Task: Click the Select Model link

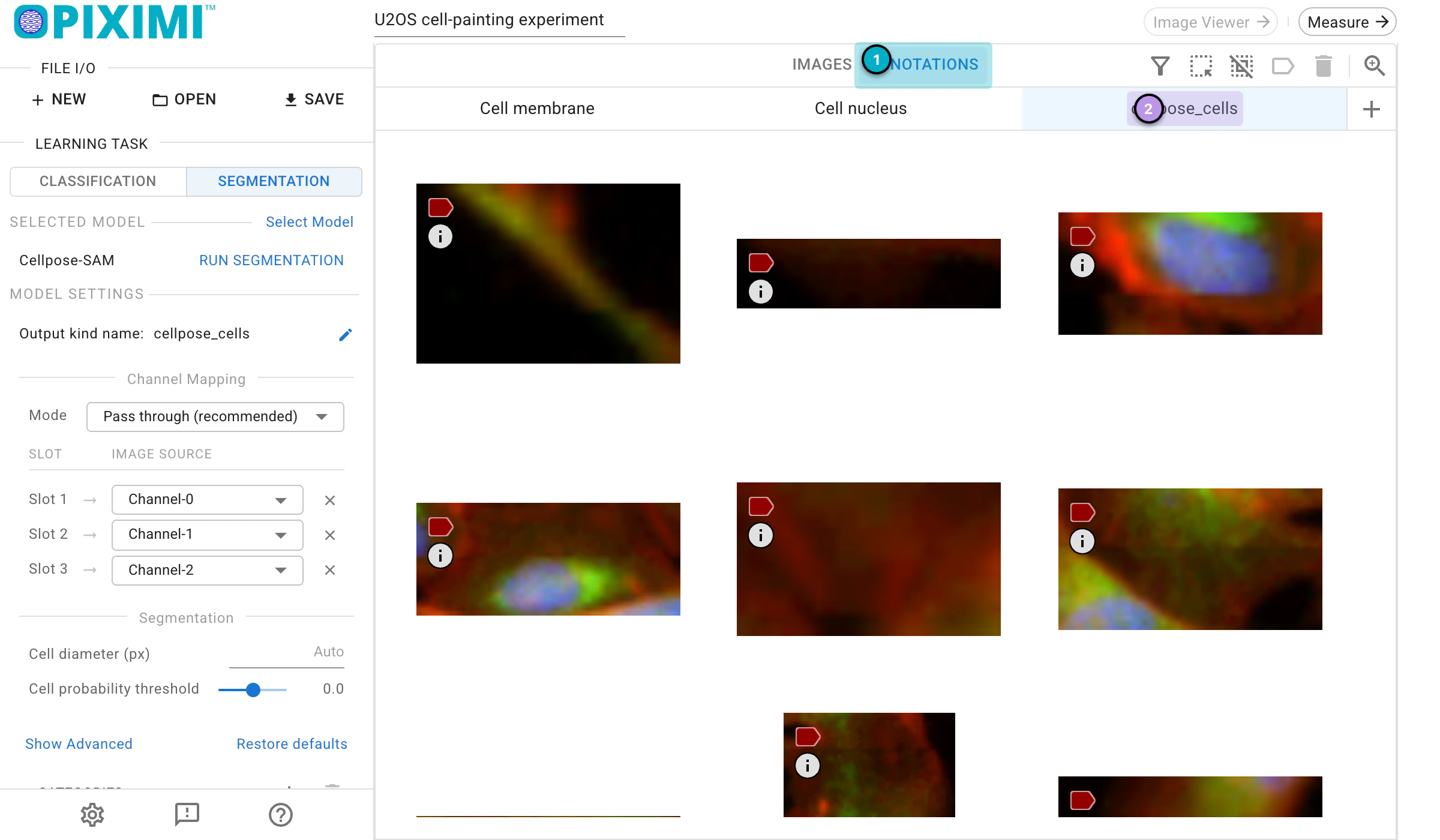Action: pyautogui.click(x=310, y=222)
